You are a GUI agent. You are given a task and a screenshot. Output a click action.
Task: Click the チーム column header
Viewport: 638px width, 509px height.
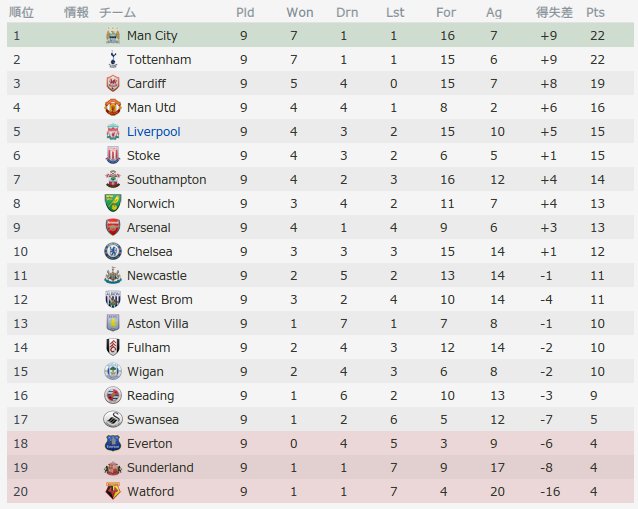point(118,13)
